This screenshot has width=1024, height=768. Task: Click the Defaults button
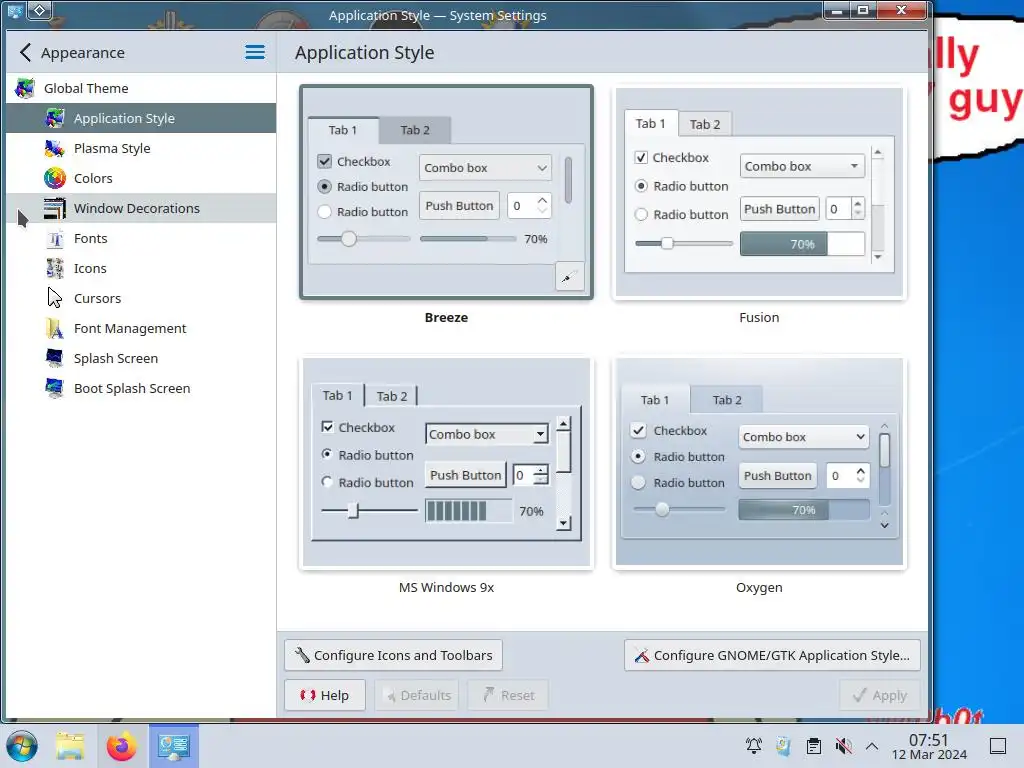pos(417,696)
